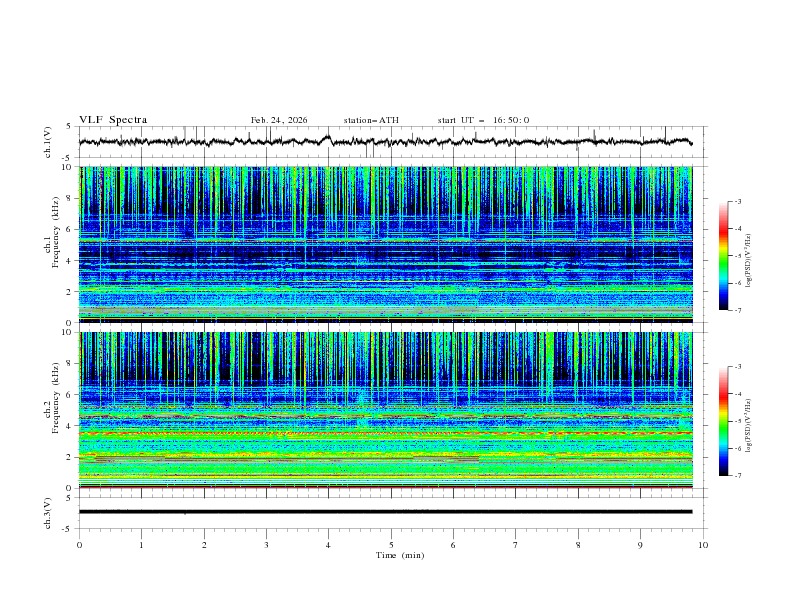The height and width of the screenshot is (612, 792).
Task: Click the 'station=ATH' header label
Action: coord(371,120)
